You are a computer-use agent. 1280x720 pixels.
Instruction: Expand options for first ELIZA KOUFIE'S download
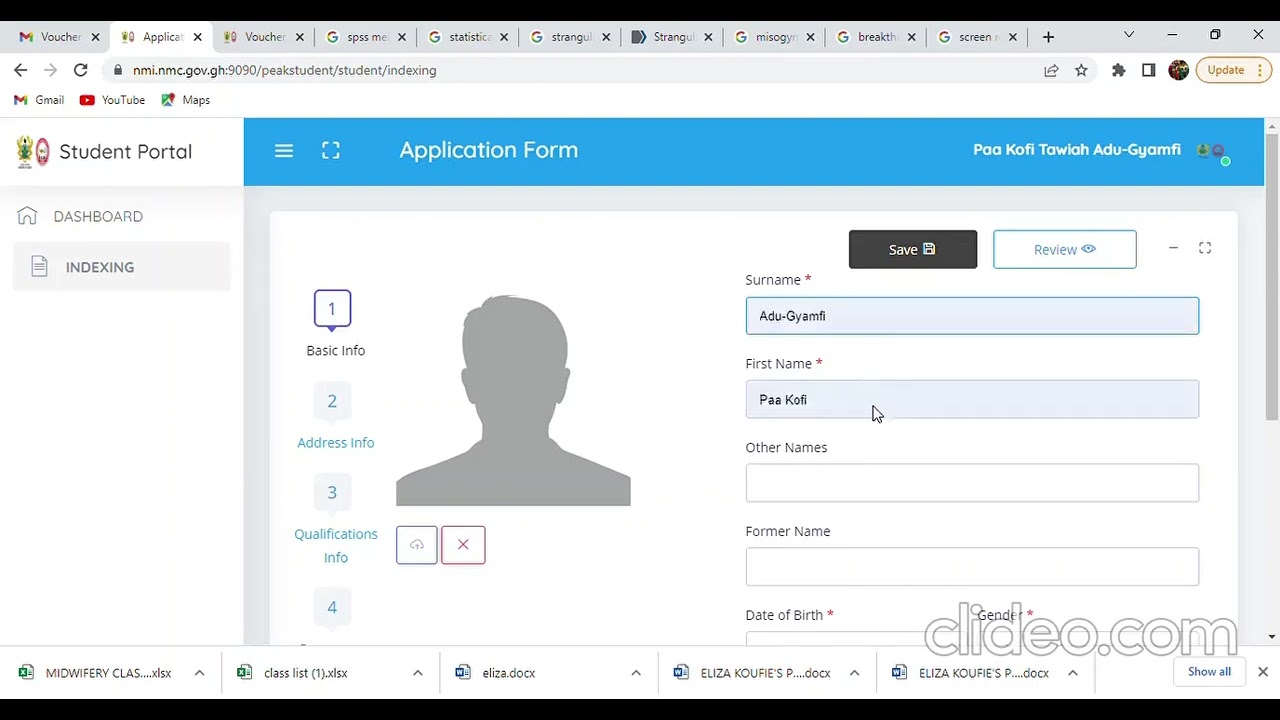coord(854,673)
